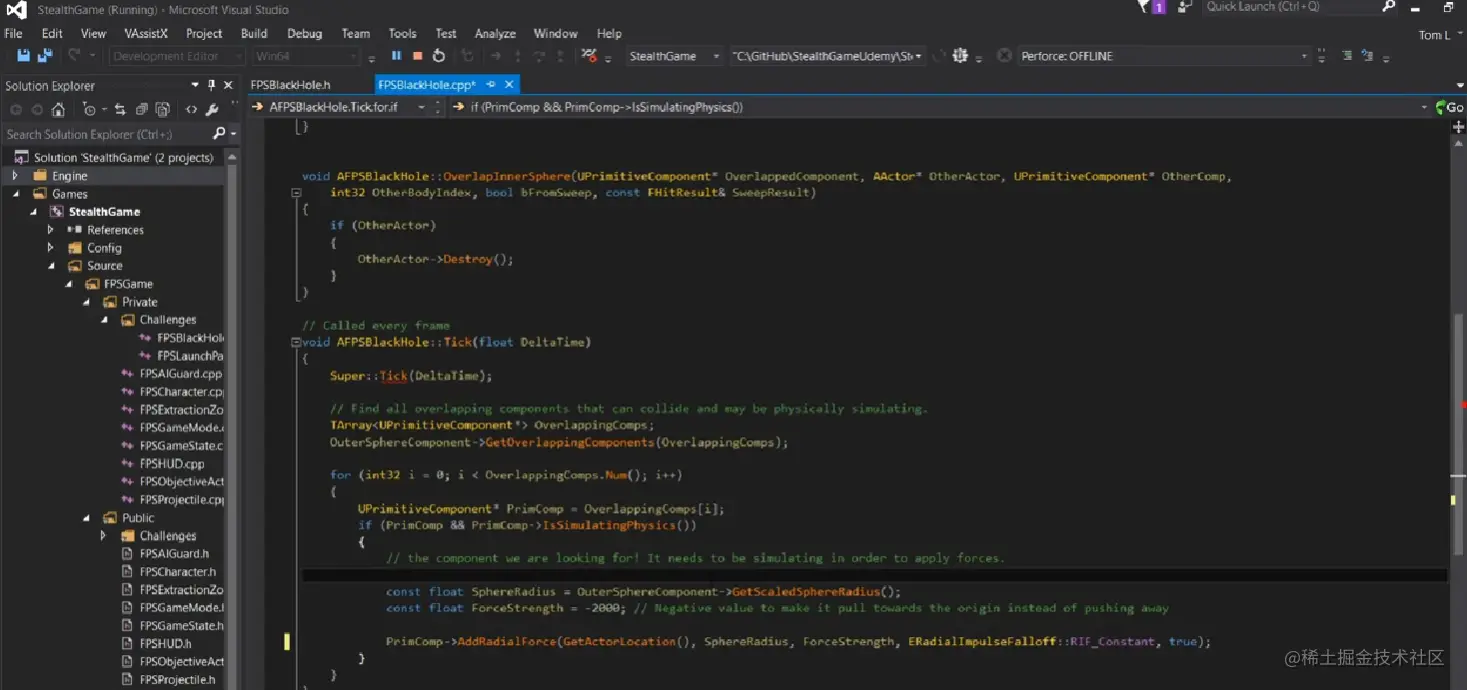Click the breakpoint tools icon next to StealthGame
Viewport: 1467px width, 690px height.
click(x=589, y=56)
